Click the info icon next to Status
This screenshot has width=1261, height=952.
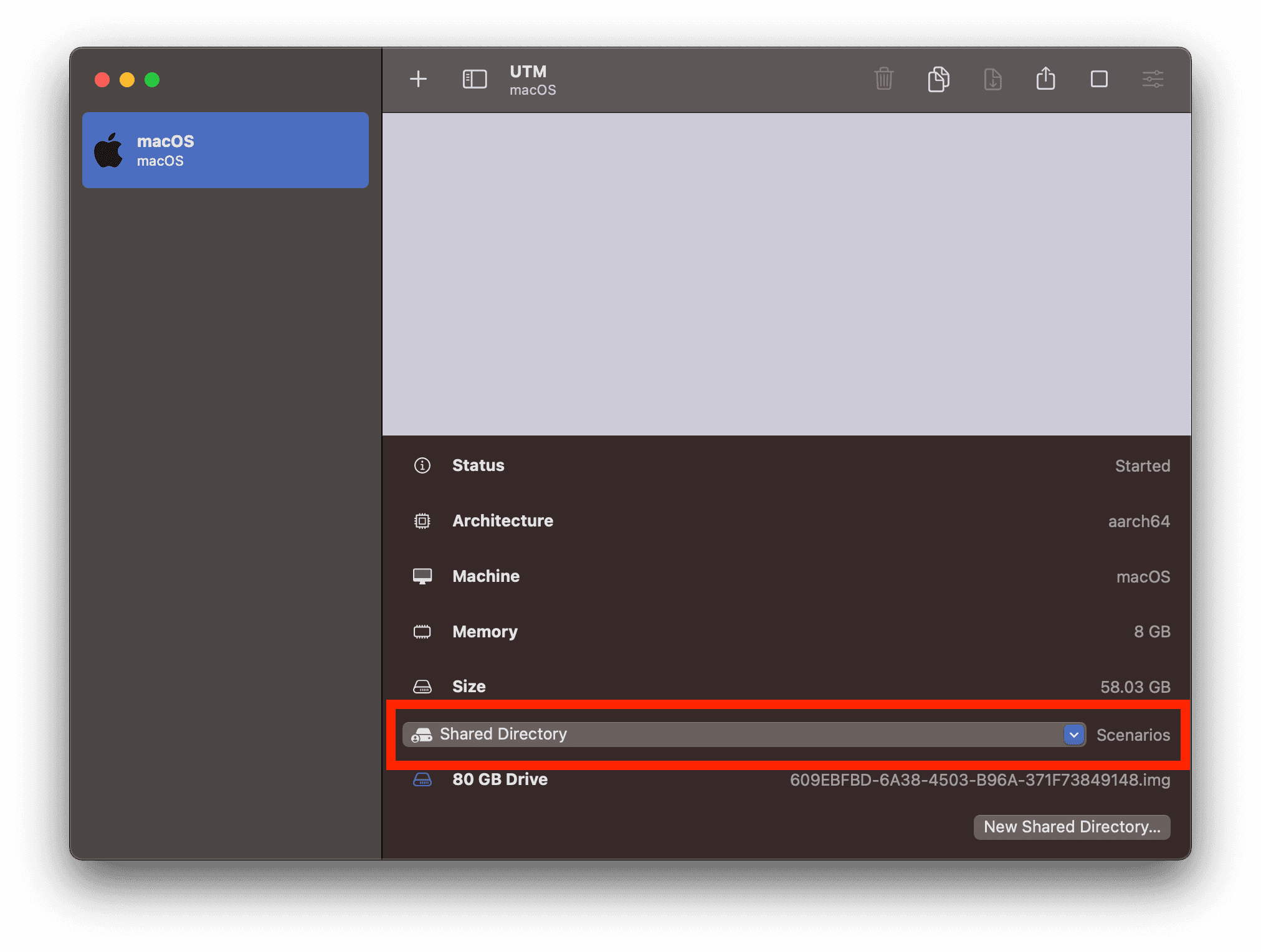423,465
